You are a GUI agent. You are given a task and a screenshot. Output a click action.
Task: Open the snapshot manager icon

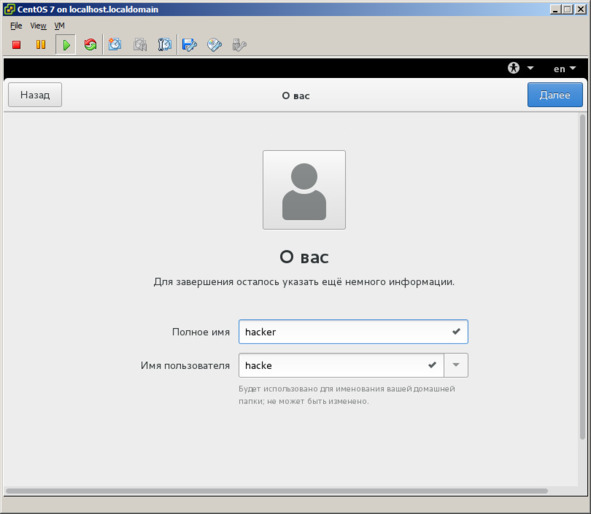[x=165, y=45]
